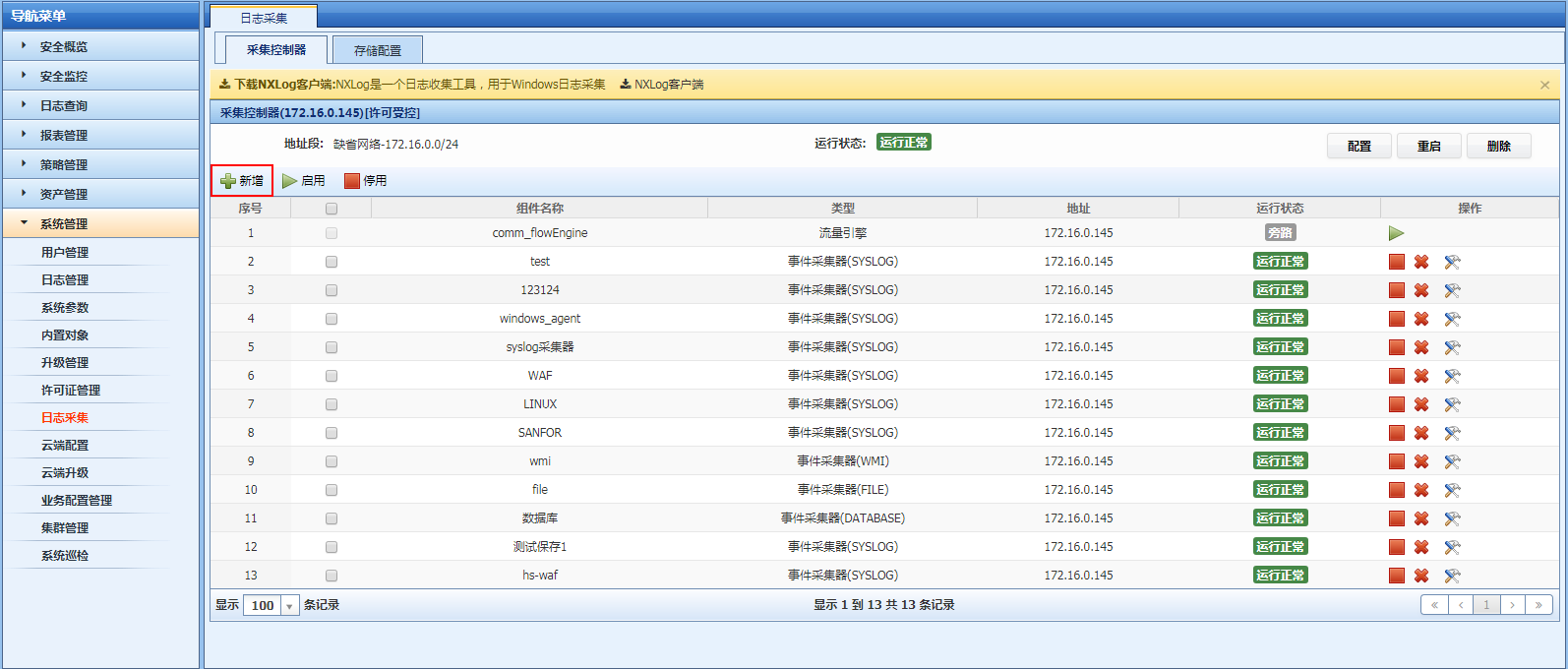Viewport: 1568px width, 669px height.
Task: Tick the checkbox for windows_agent row
Action: point(332,319)
